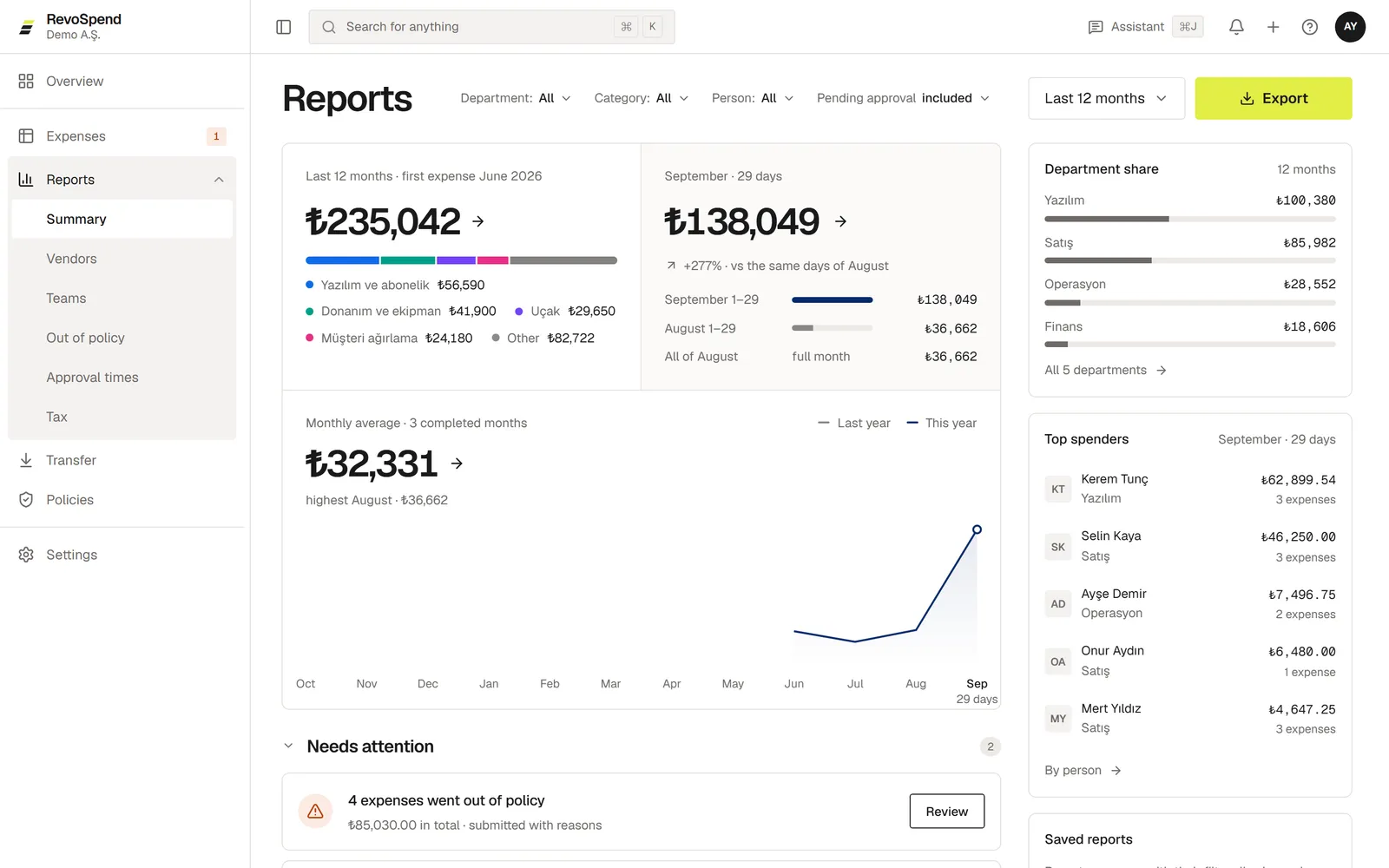Screen dimensions: 1389x868
Task: Toggle the Last year chart legend
Action: coord(854,423)
